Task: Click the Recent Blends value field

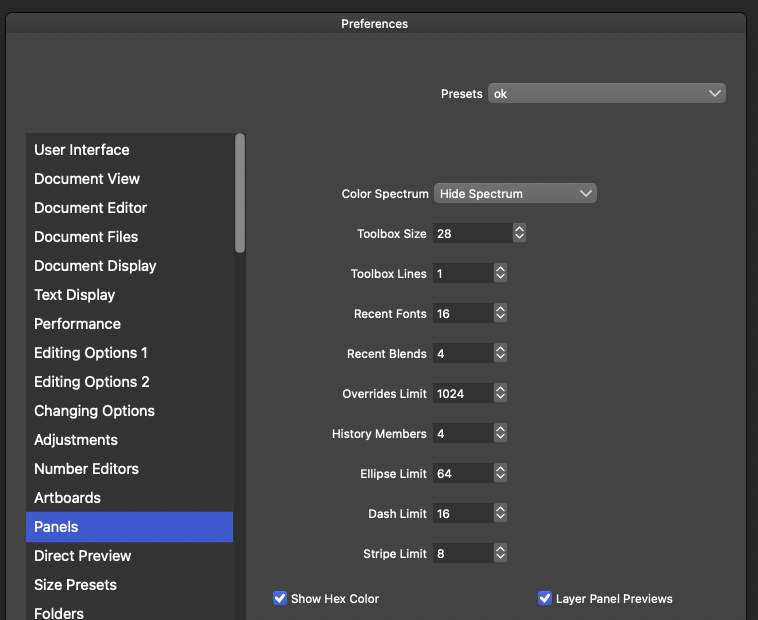Action: pos(461,353)
